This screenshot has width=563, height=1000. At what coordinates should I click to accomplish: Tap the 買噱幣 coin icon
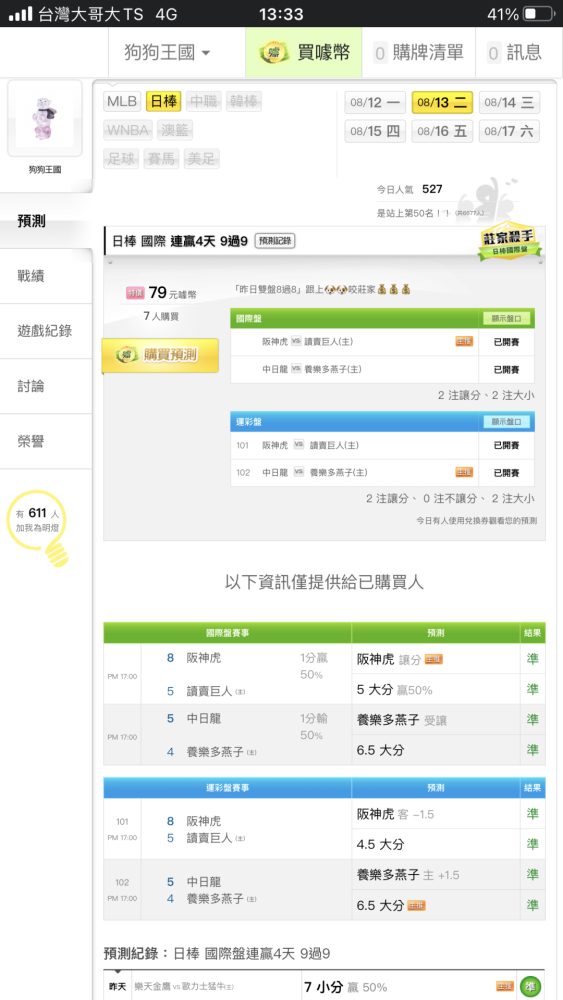coord(274,52)
